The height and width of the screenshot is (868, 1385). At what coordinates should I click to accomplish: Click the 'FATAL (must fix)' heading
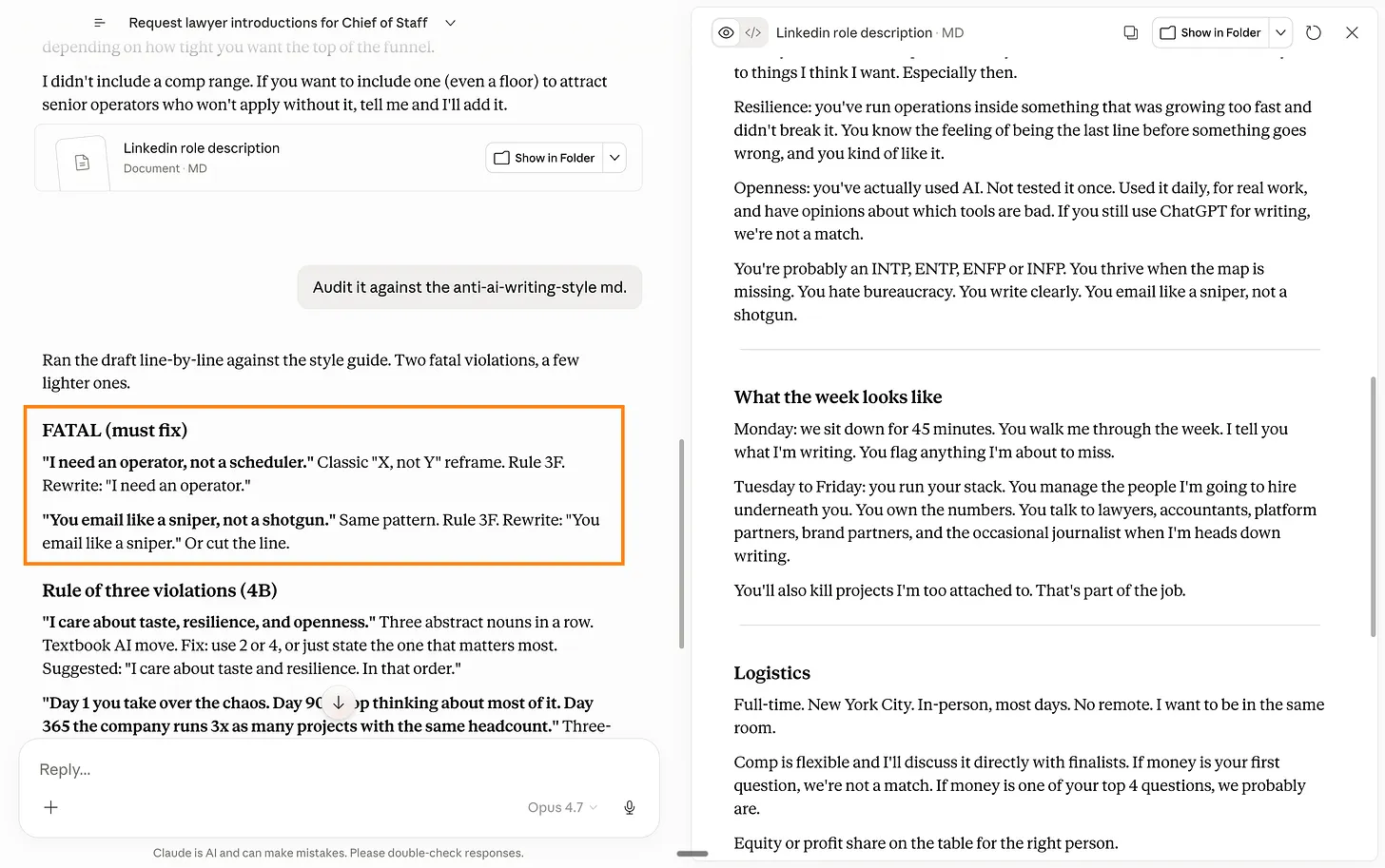point(115,431)
